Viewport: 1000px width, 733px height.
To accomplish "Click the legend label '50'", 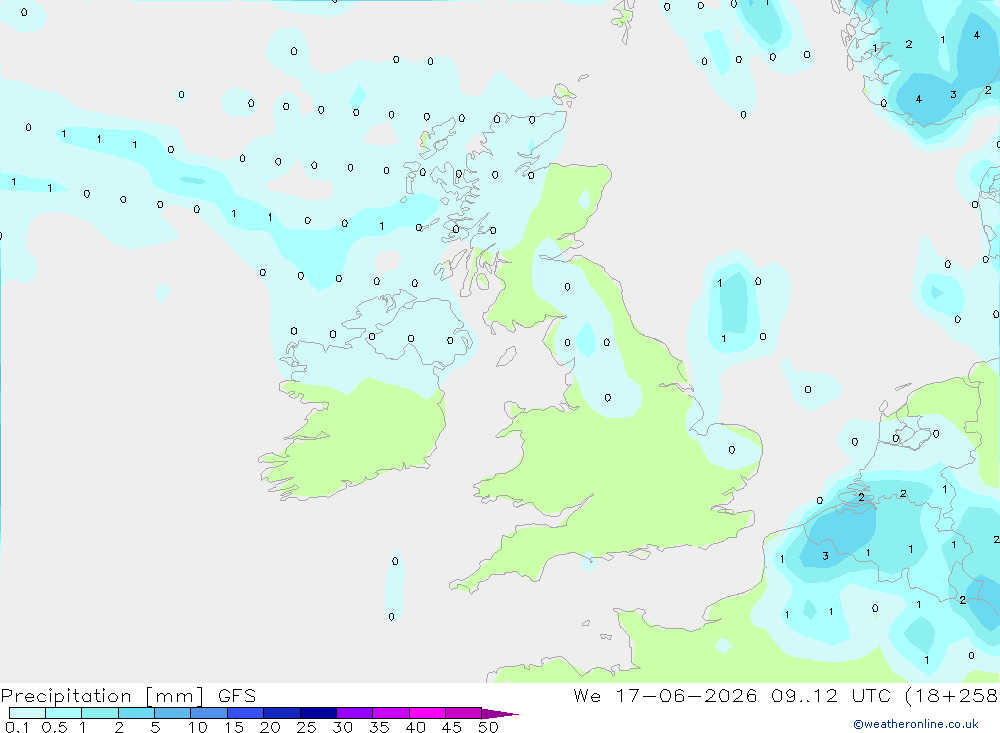I will [x=489, y=727].
